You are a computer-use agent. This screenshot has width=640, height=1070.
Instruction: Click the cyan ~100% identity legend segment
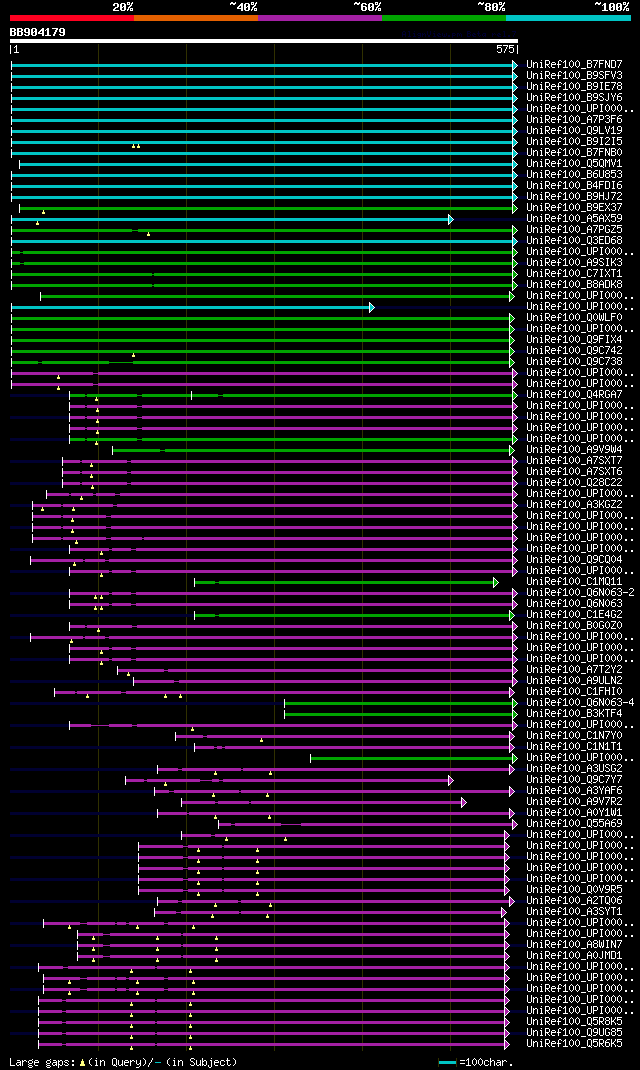pos(568,18)
